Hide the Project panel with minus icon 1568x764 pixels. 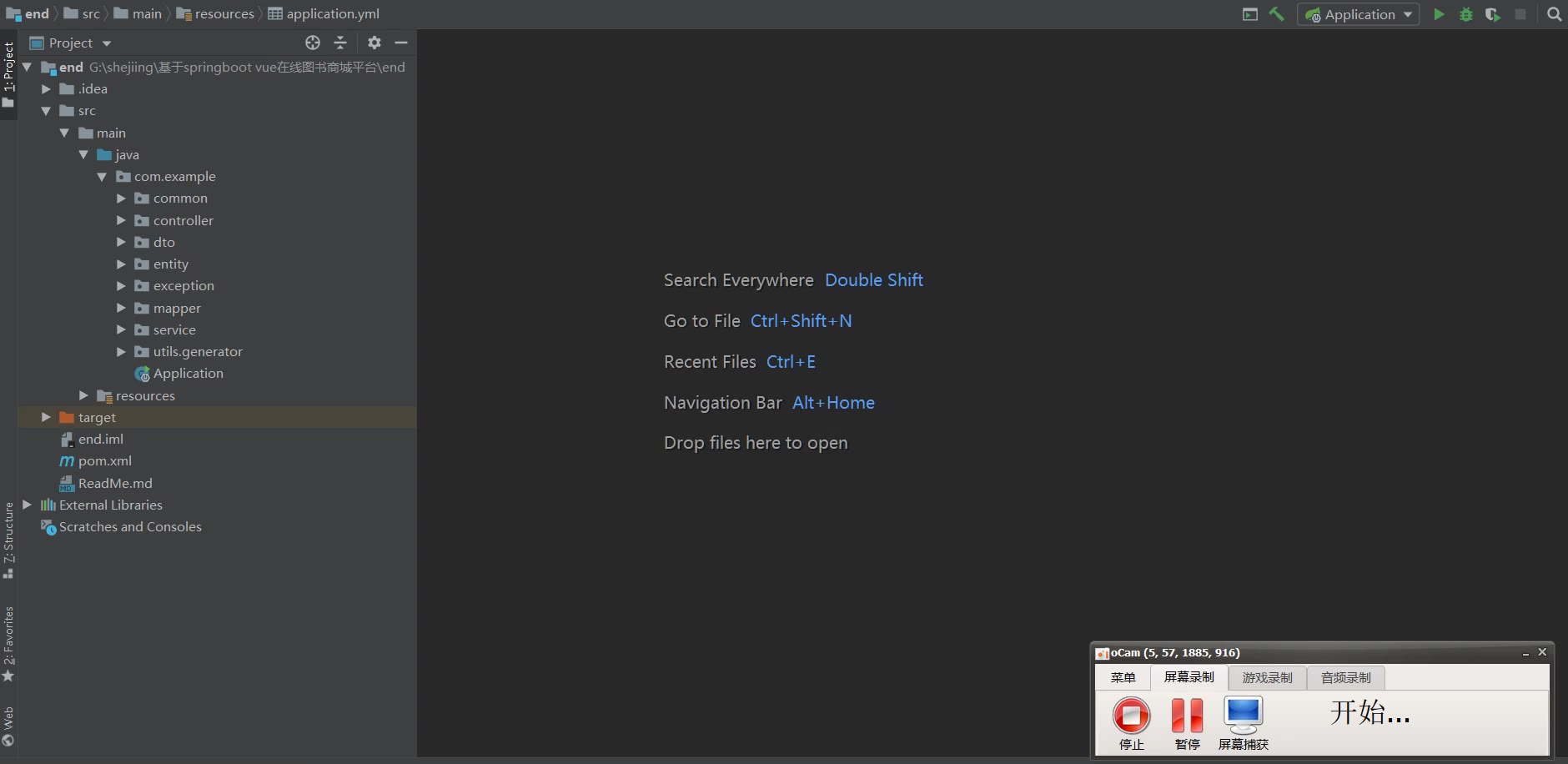tap(401, 43)
